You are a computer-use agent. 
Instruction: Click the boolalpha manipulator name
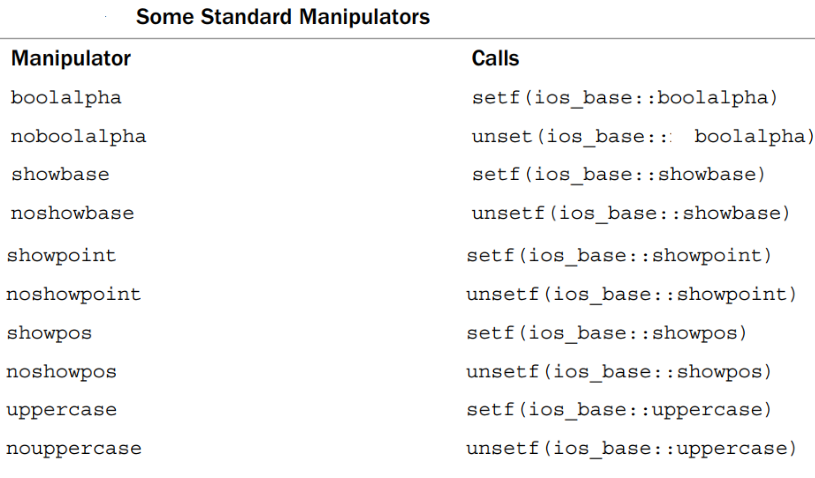click(66, 98)
